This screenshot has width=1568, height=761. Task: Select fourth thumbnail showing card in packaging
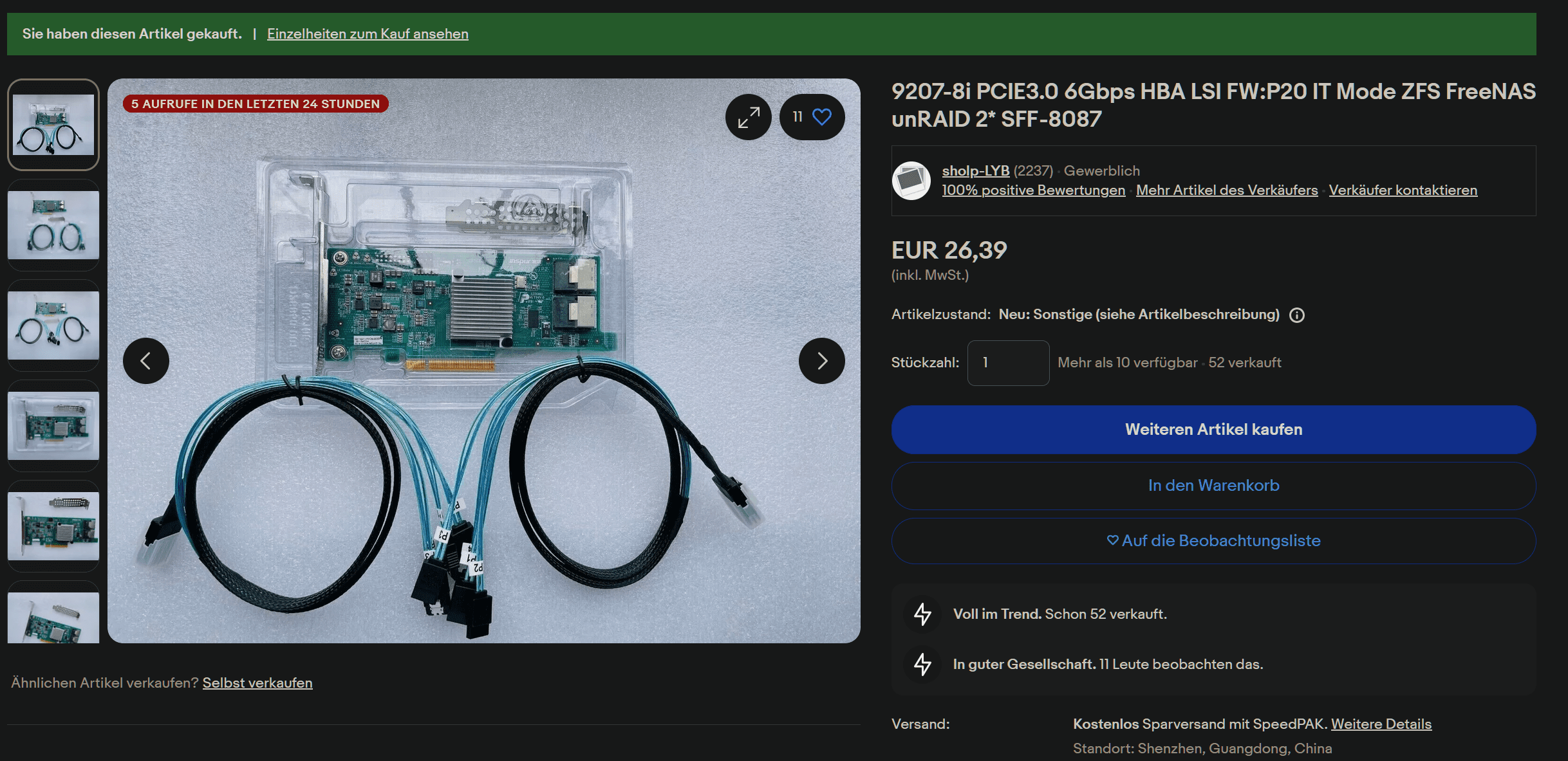pyautogui.click(x=53, y=426)
